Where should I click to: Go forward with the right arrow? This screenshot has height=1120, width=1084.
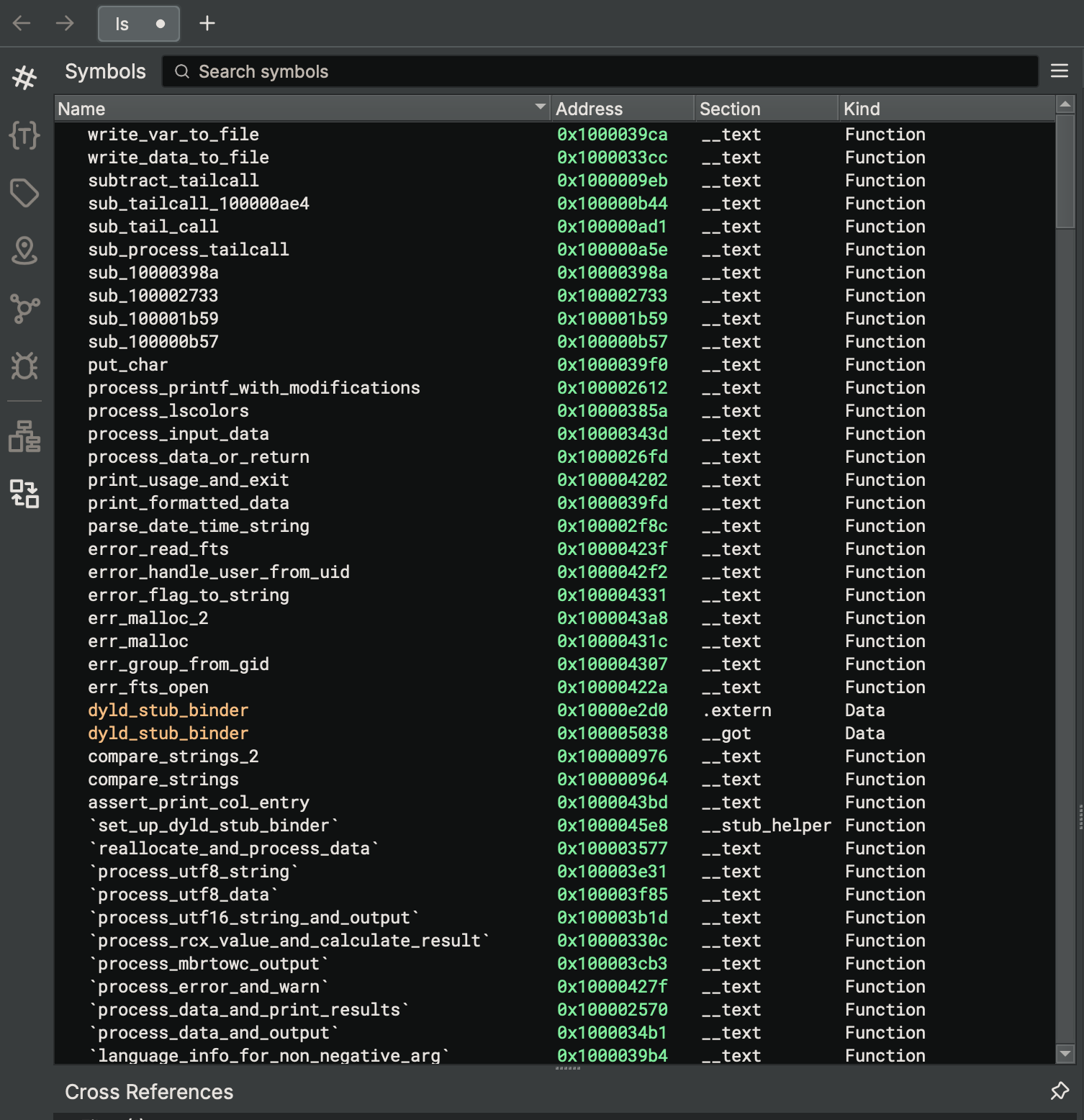[x=65, y=23]
